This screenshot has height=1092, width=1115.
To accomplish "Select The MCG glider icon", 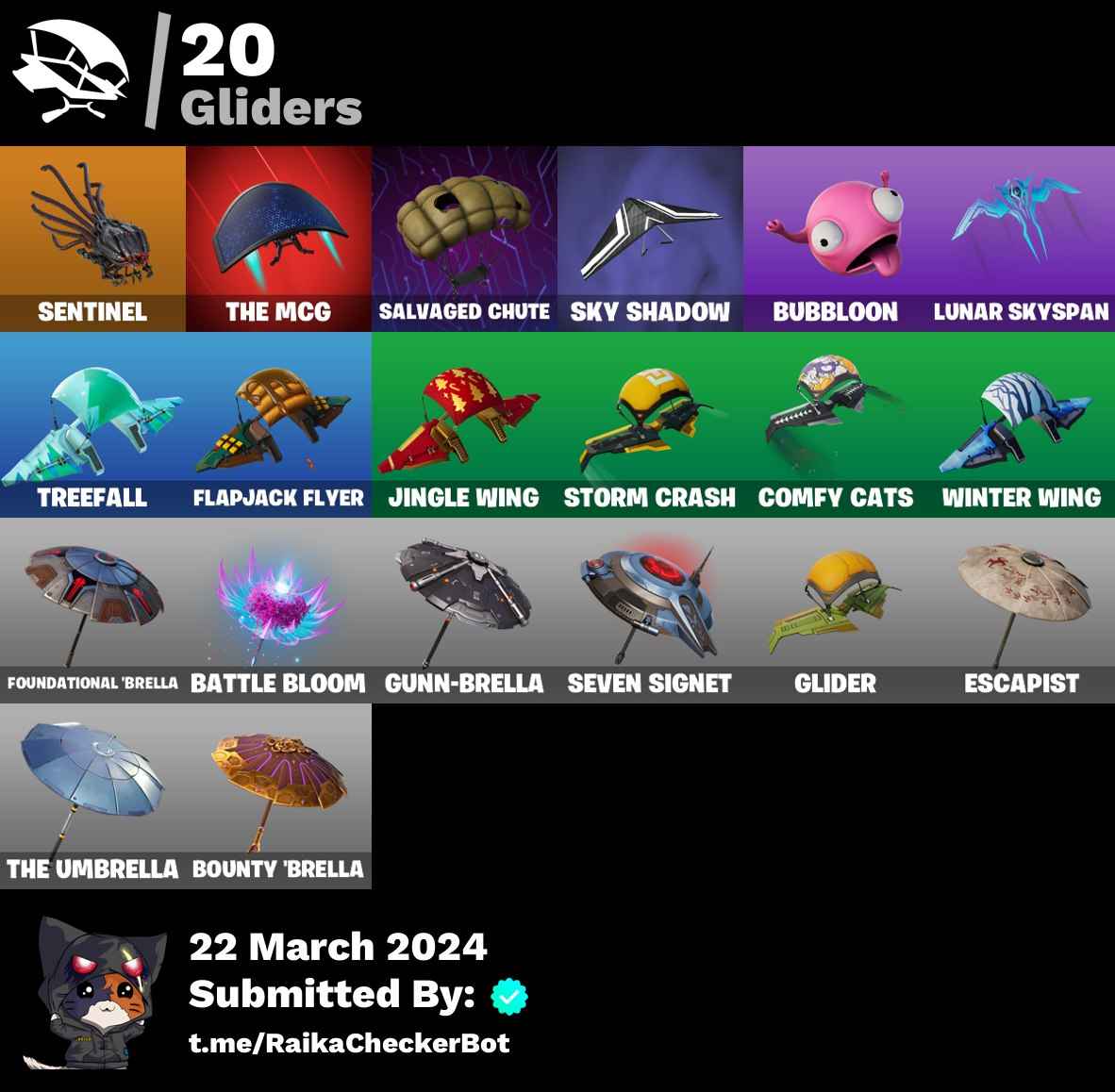I will click(278, 239).
